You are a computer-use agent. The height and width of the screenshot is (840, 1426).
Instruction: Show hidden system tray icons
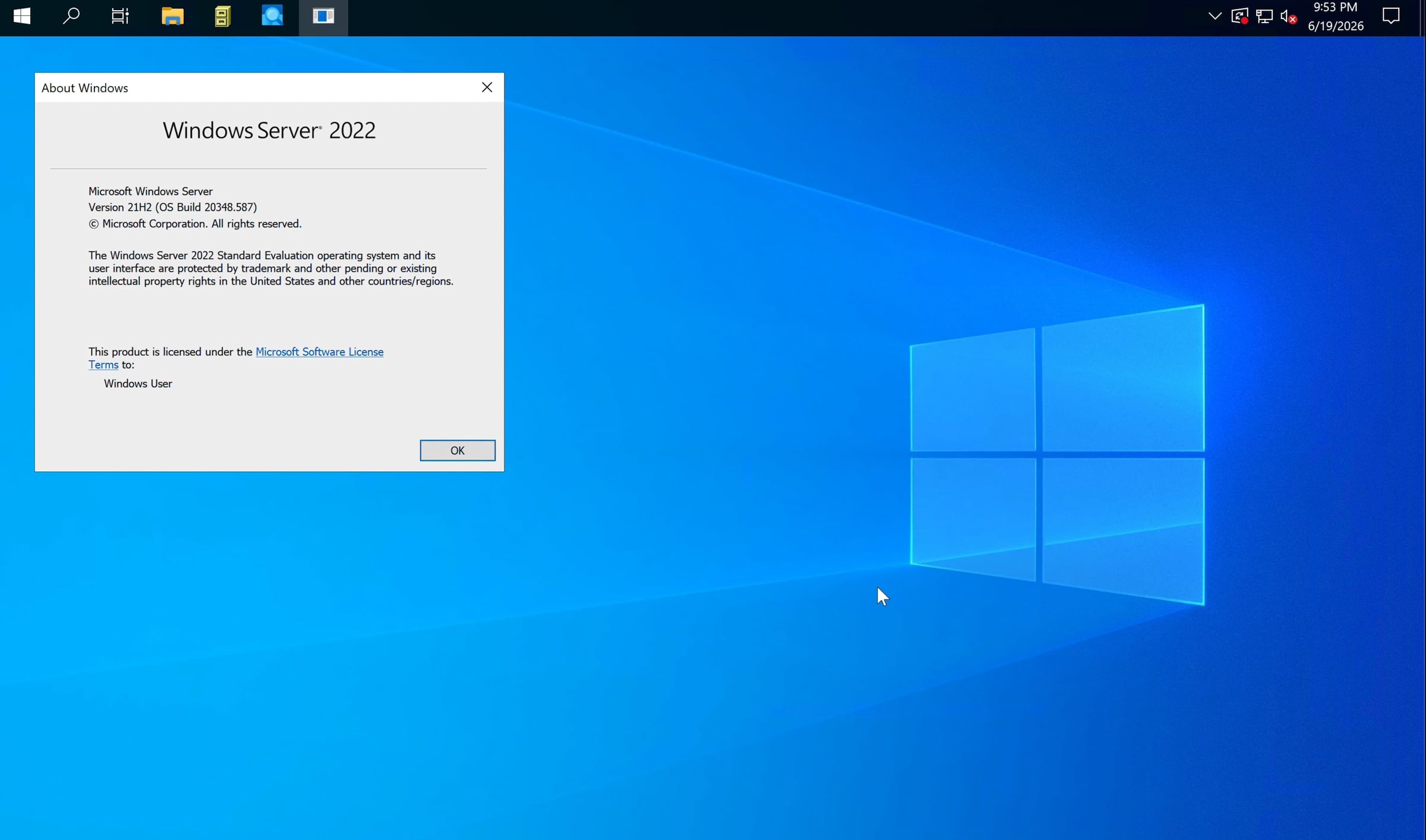coord(1215,16)
